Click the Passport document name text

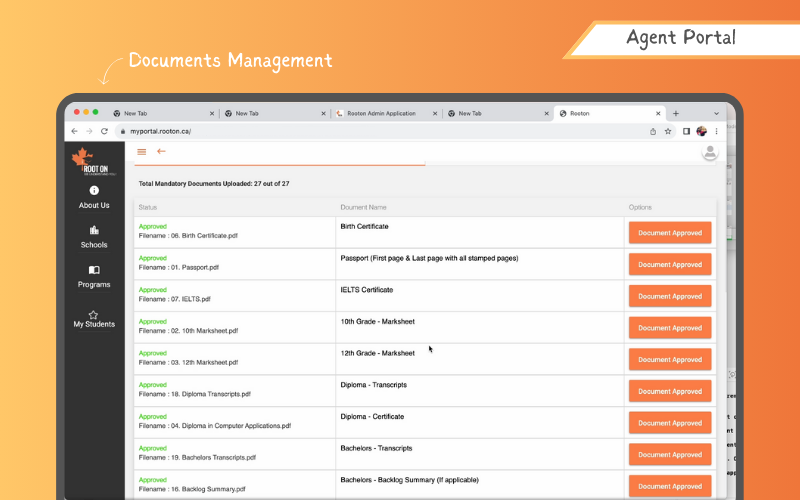point(429,258)
